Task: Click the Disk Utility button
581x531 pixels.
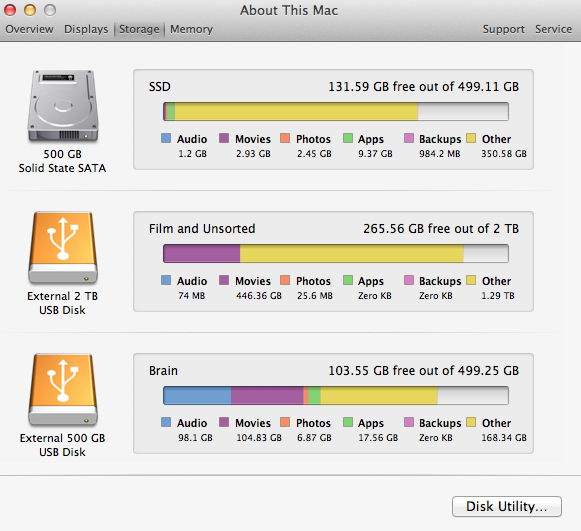Action: point(507,506)
